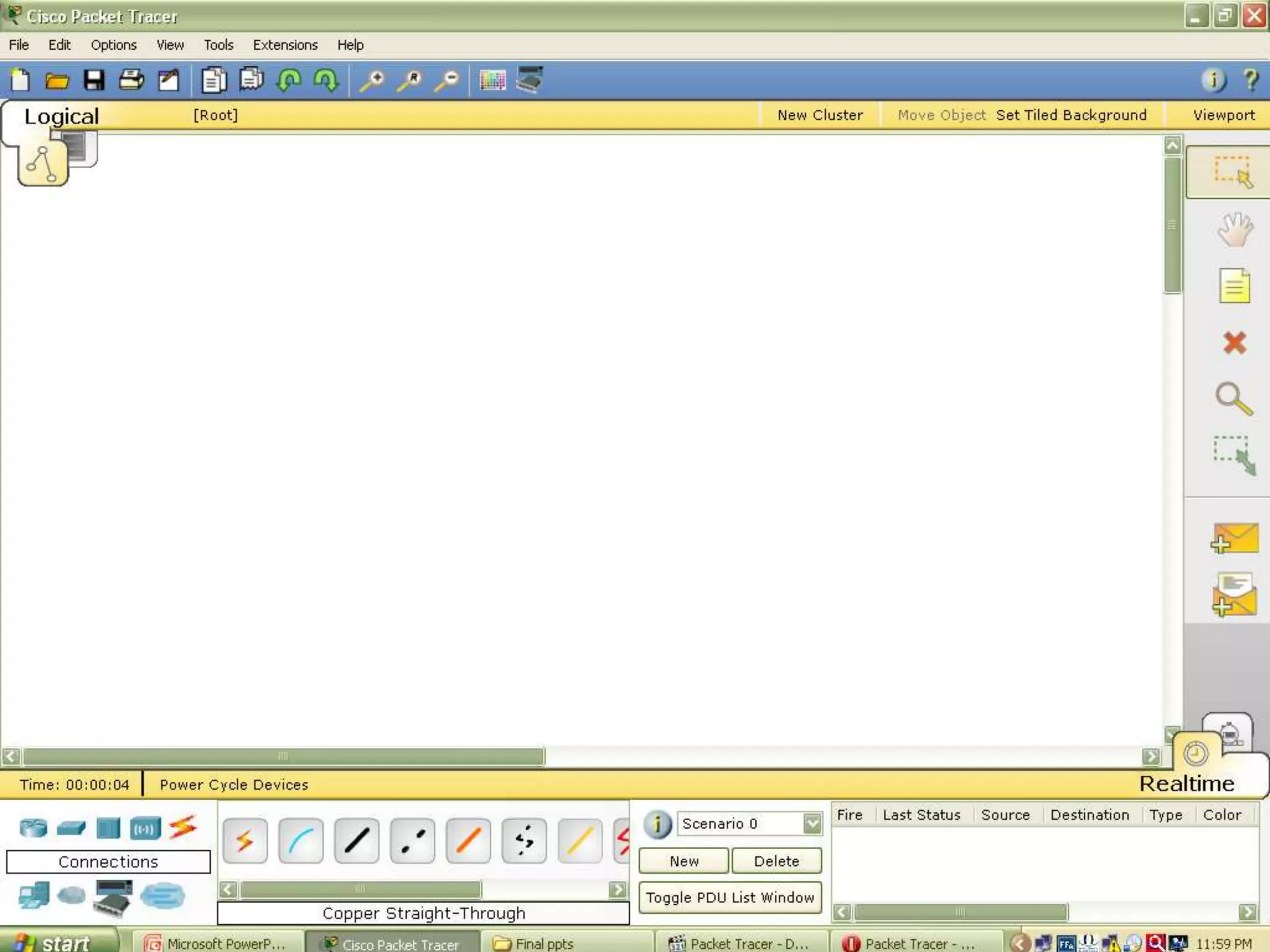Click the Add Simple PDU envelope
The width and height of the screenshot is (1270, 952).
pyautogui.click(x=1234, y=538)
